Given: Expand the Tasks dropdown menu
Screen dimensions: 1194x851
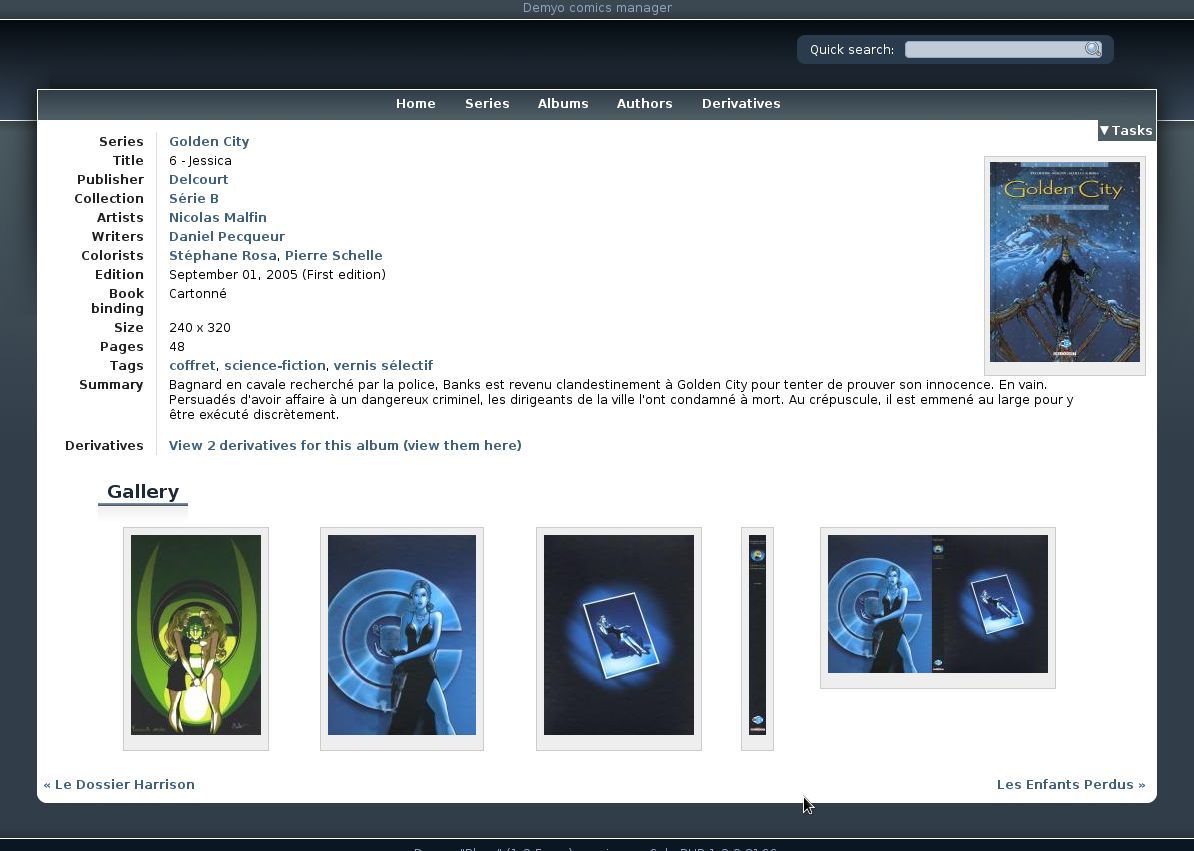Looking at the screenshot, I should tap(1126, 130).
